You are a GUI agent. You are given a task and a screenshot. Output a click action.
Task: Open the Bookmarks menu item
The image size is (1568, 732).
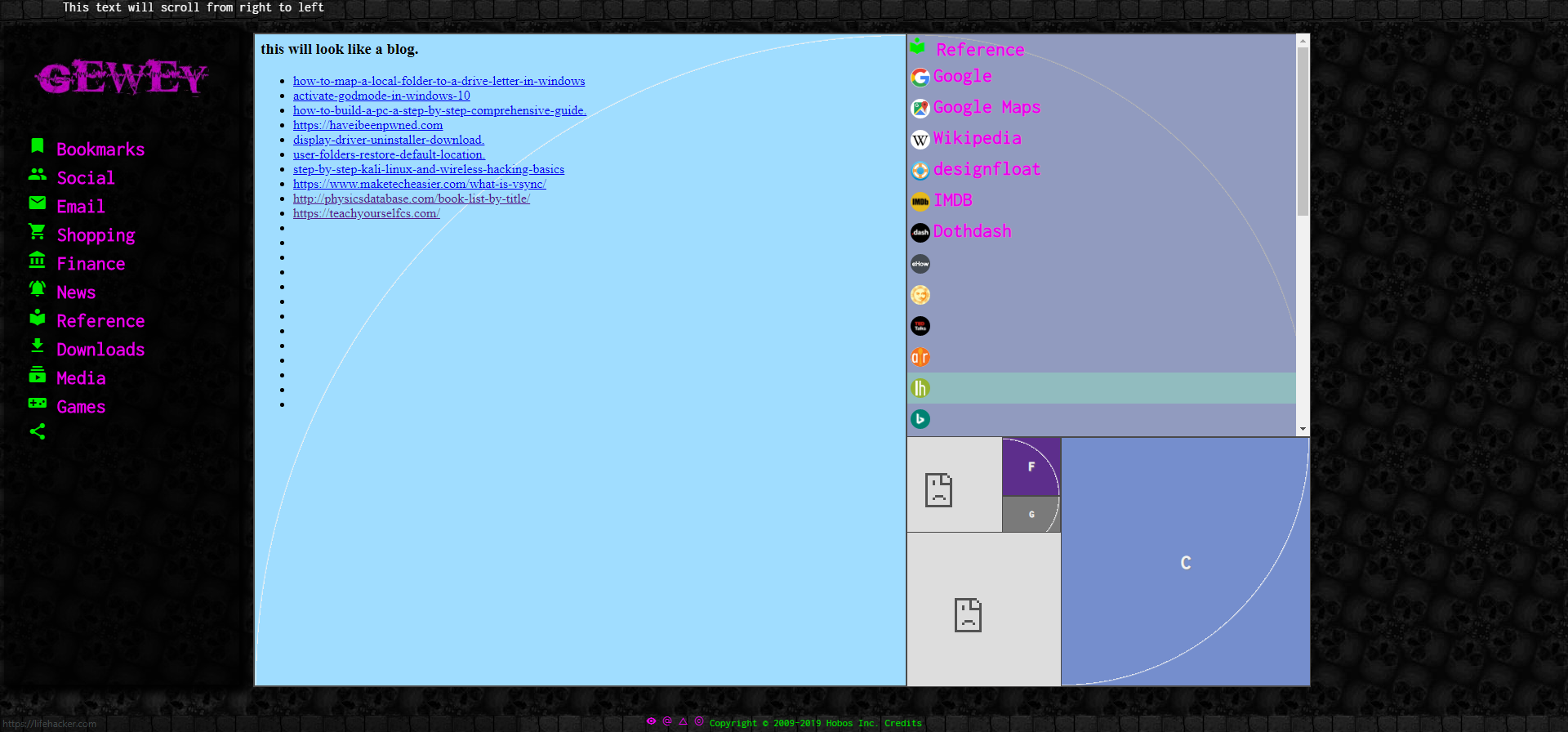(100, 150)
